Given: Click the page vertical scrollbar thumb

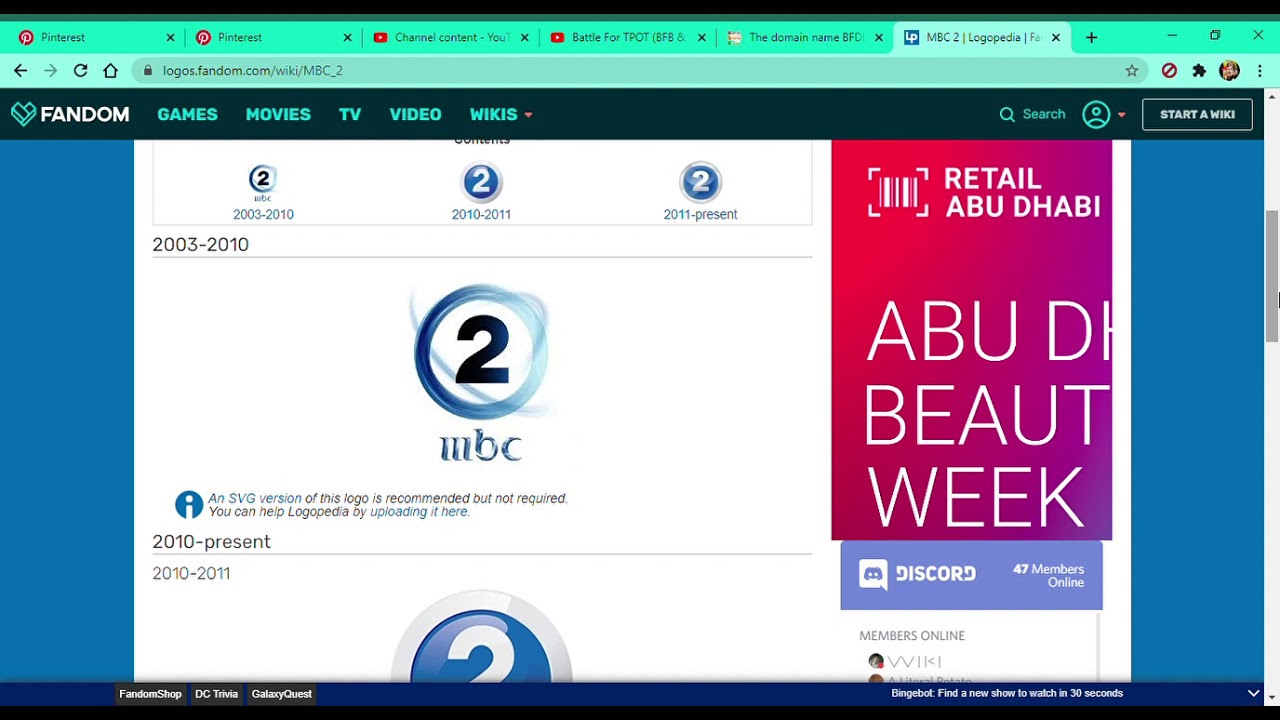Looking at the screenshot, I should pyautogui.click(x=1272, y=277).
